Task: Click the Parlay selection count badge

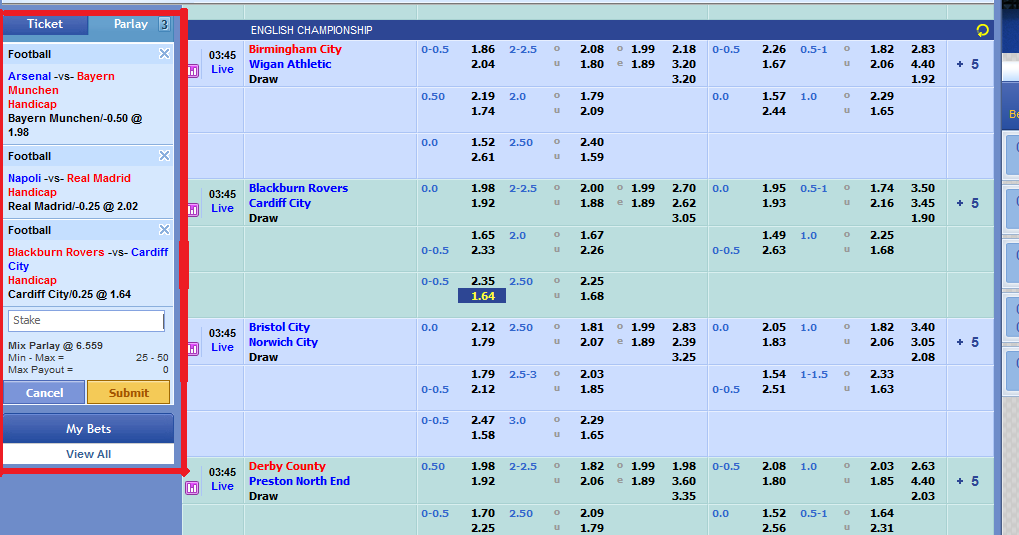Action: [164, 25]
